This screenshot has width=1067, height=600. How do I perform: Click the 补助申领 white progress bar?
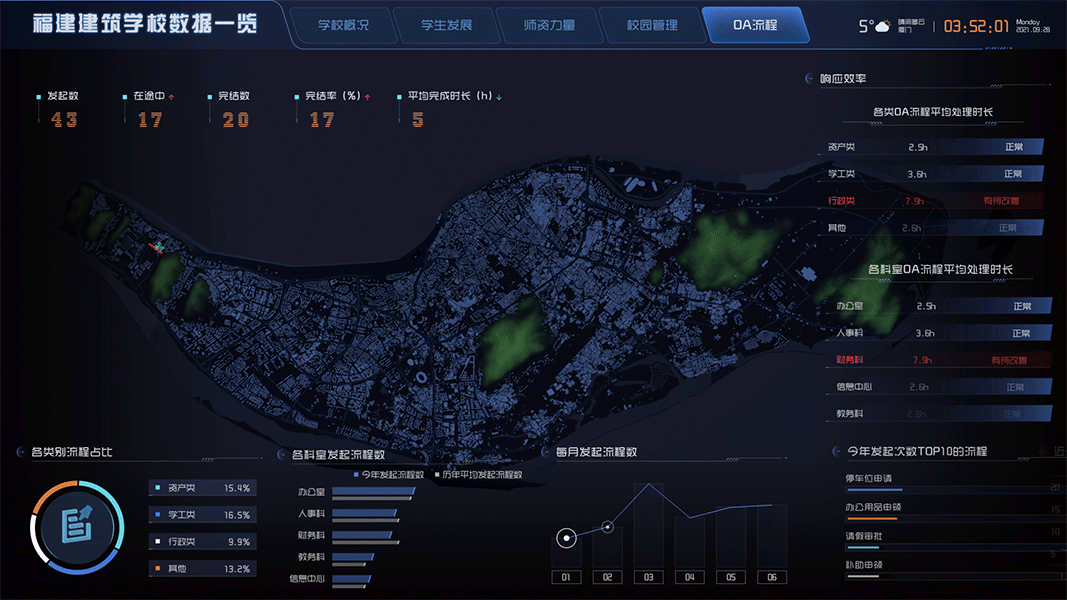point(862,576)
